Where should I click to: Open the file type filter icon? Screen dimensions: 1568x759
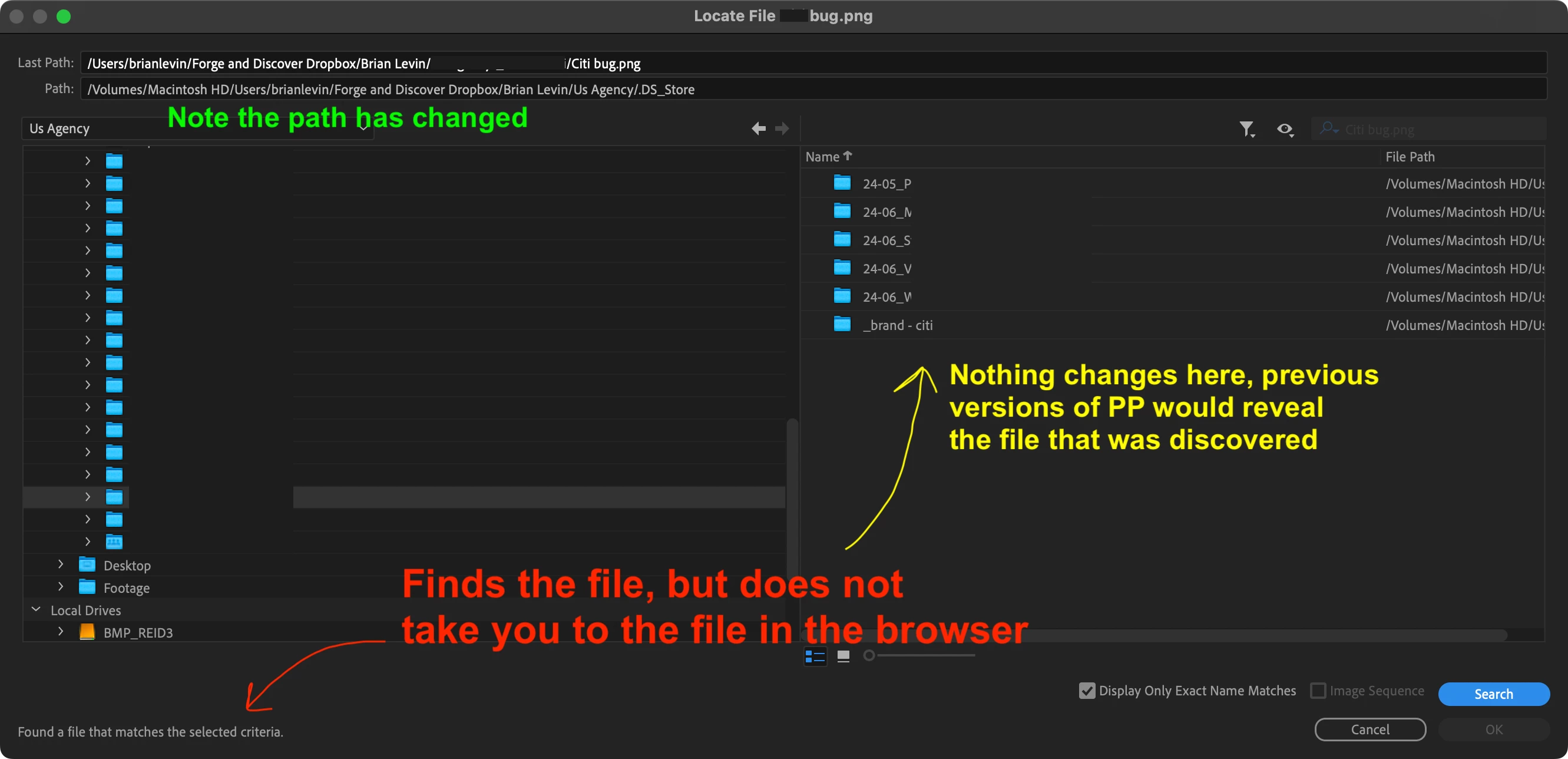tap(1246, 129)
